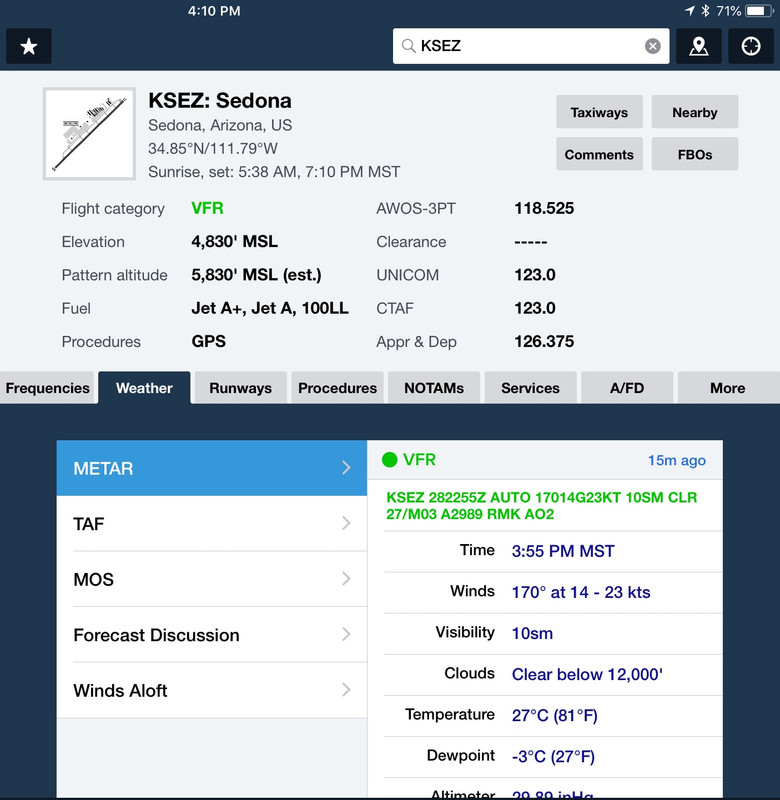This screenshot has height=800, width=780.
Task: Open the A/FD tab
Action: click(626, 388)
